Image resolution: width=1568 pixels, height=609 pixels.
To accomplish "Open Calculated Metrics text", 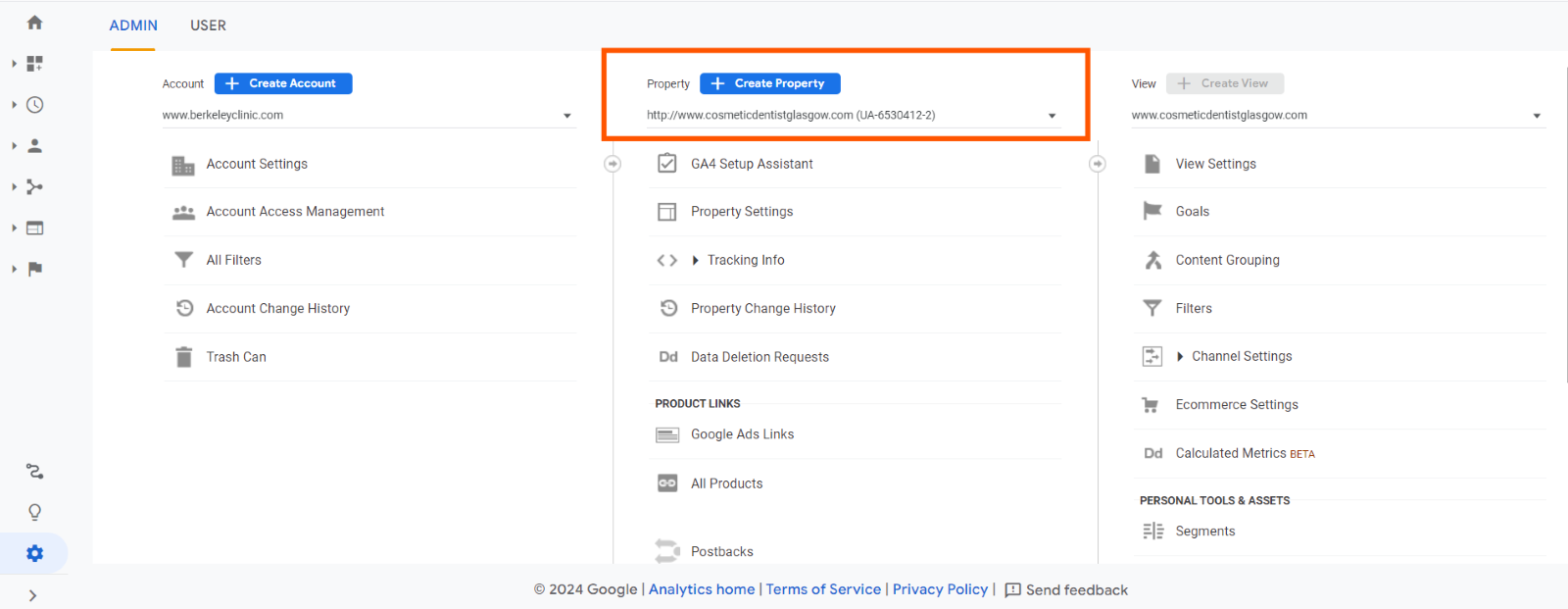I will click(1231, 453).
